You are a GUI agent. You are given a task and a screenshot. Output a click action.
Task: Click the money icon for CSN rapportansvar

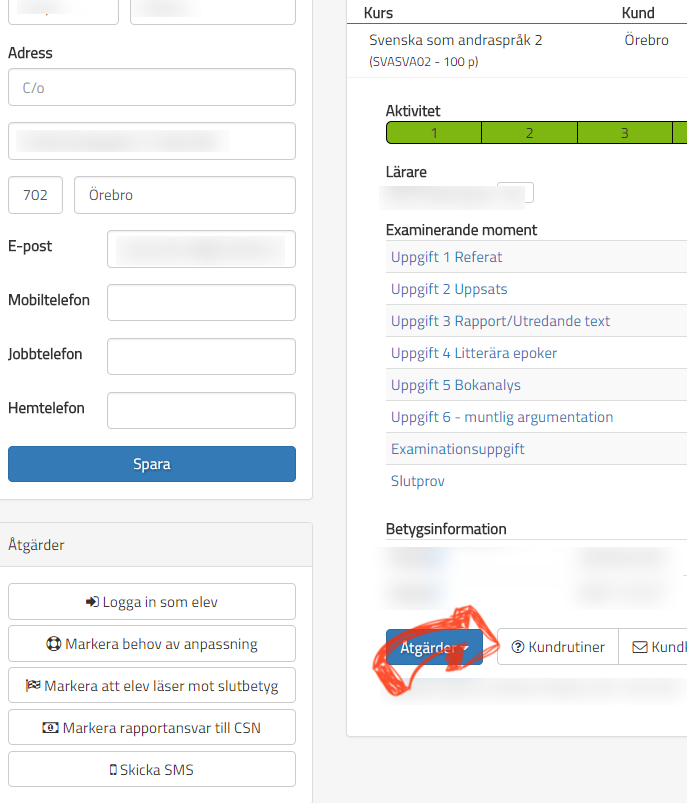pos(51,728)
